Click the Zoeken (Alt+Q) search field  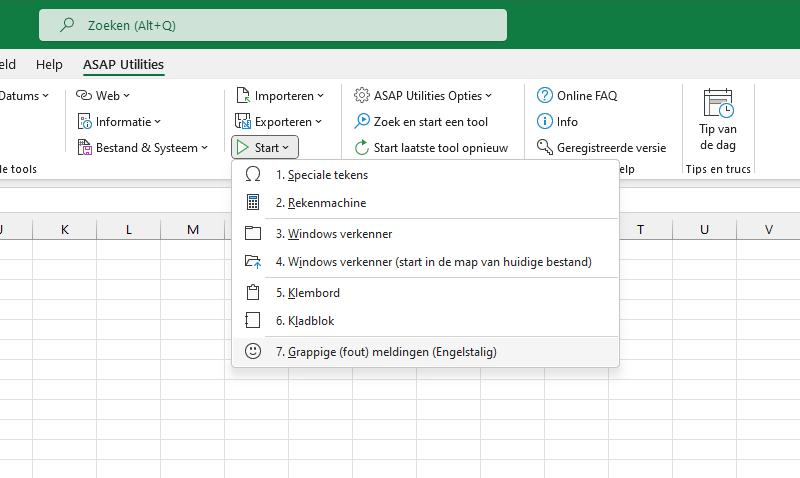pos(273,24)
